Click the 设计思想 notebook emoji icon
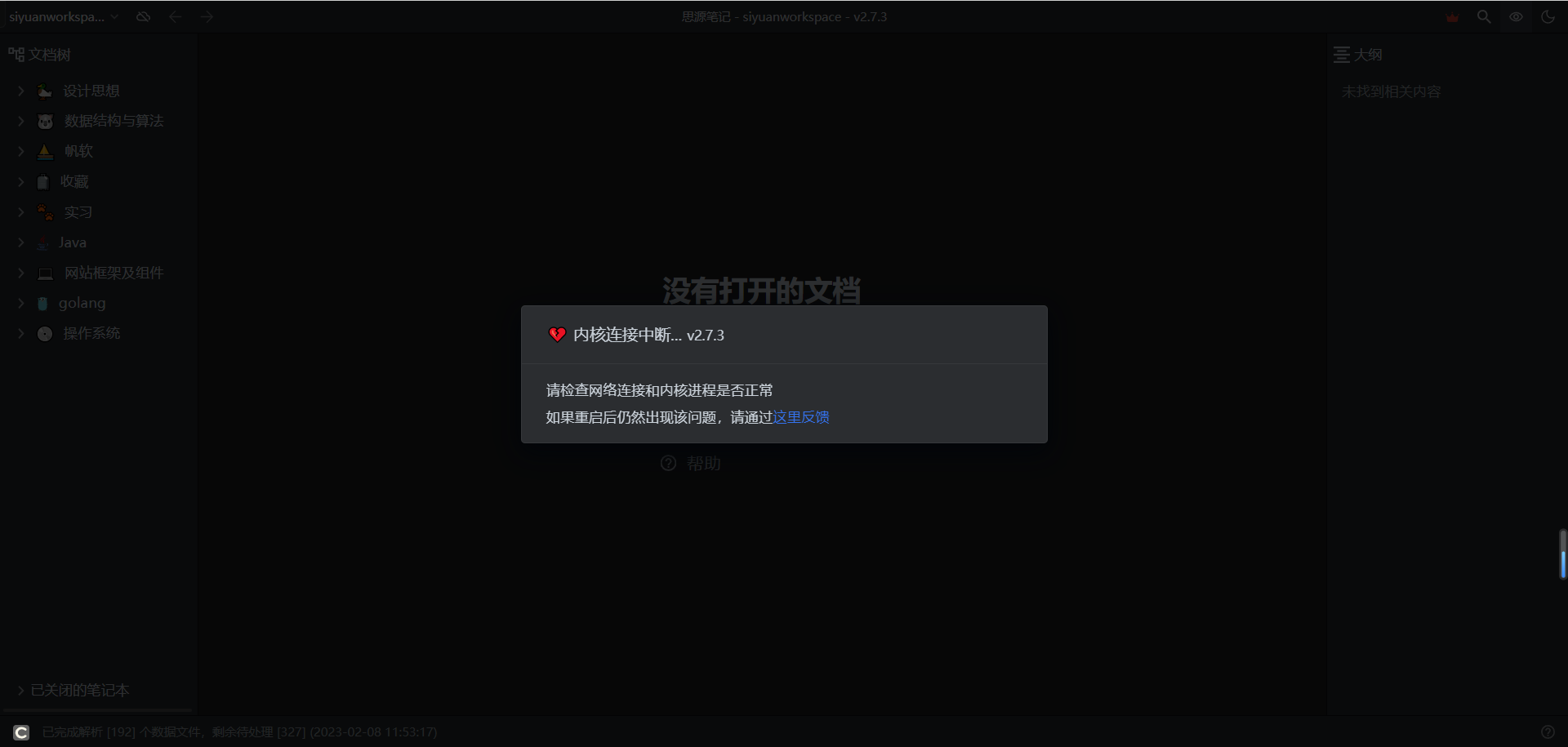The width and height of the screenshot is (1568, 747). (x=45, y=91)
